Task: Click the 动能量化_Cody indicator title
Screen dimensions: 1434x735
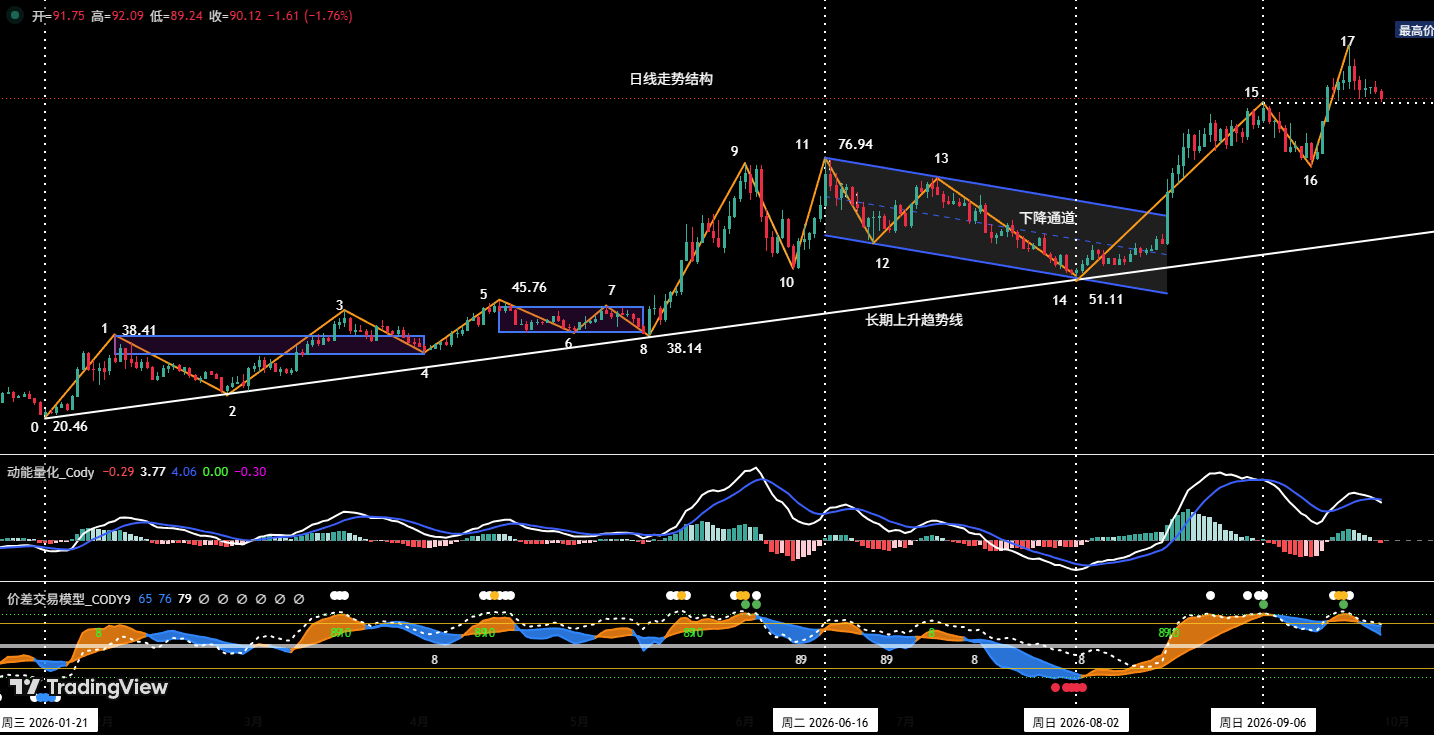Action: coord(51,472)
